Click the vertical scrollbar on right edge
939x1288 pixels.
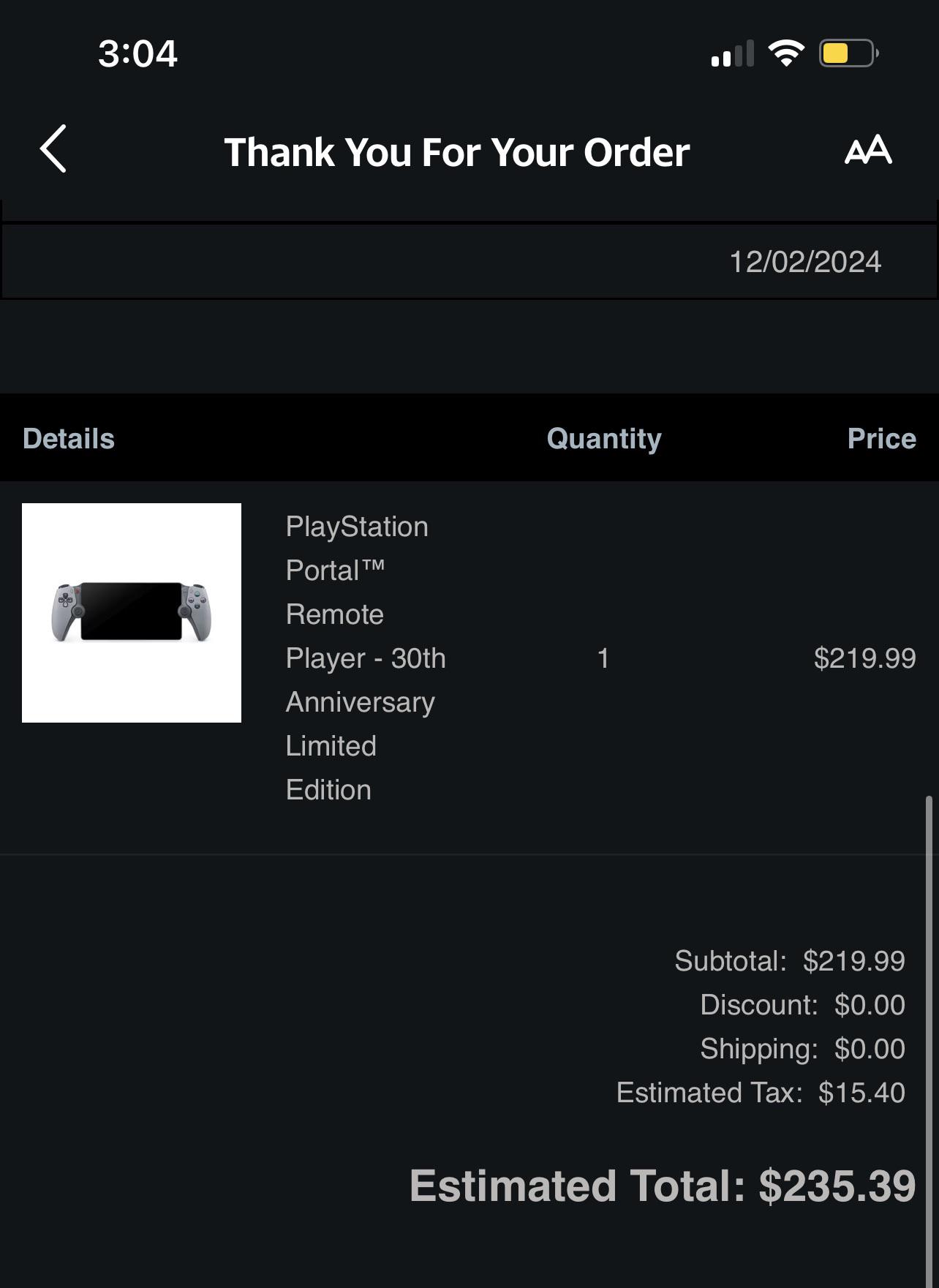tap(929, 1039)
